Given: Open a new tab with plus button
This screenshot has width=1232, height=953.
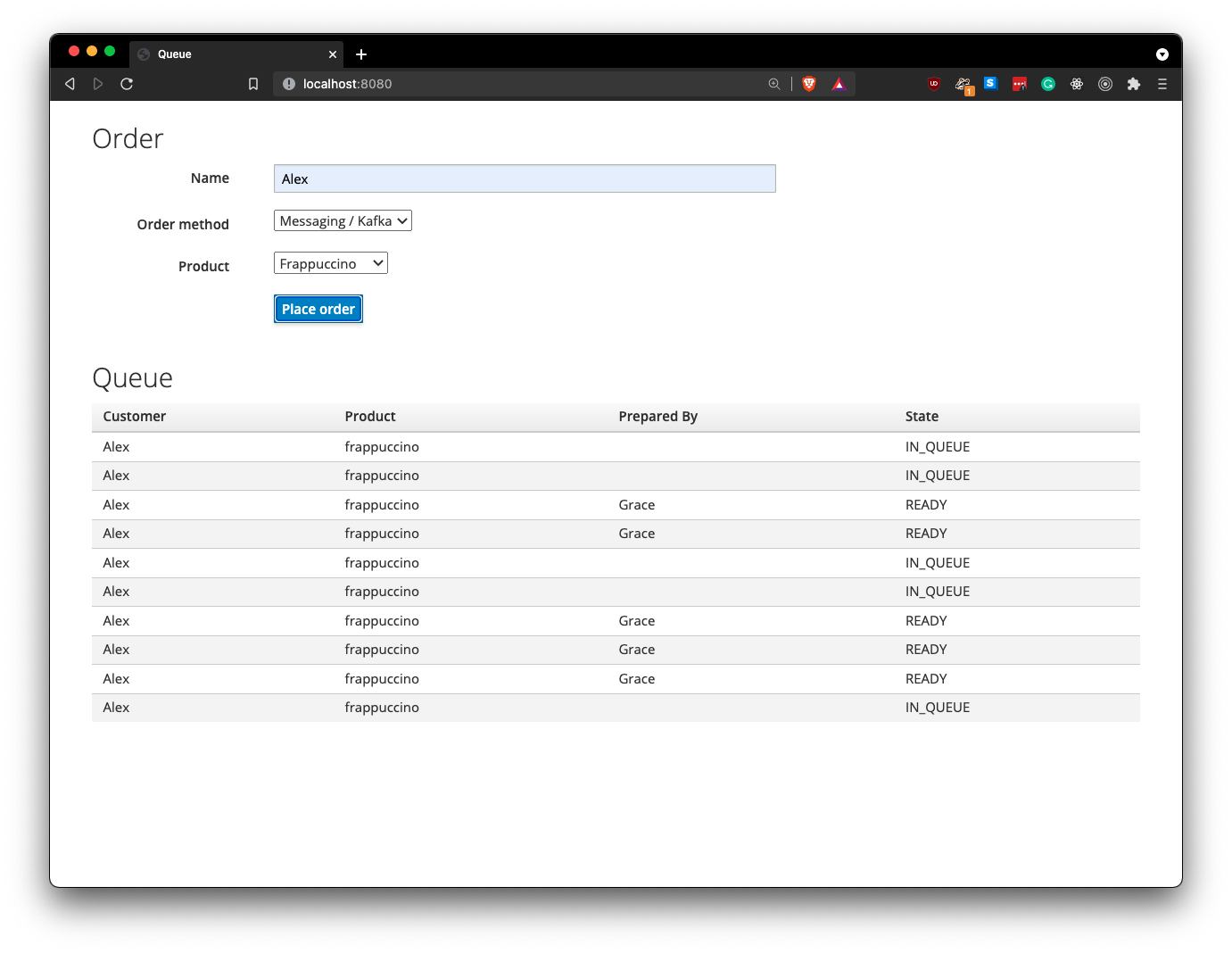Looking at the screenshot, I should [x=361, y=54].
